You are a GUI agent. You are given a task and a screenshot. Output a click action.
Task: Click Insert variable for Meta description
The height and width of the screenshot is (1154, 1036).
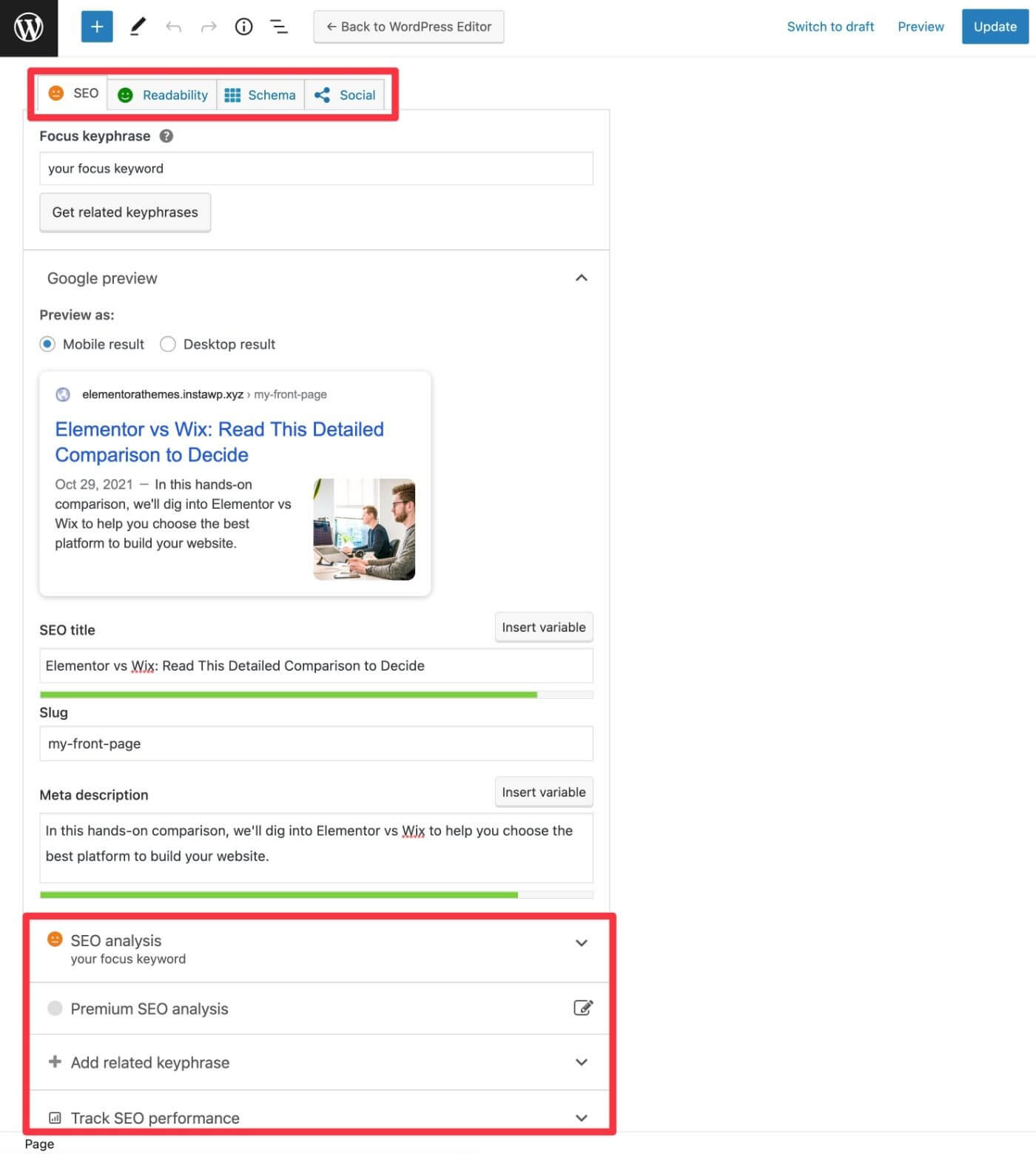[x=544, y=792]
